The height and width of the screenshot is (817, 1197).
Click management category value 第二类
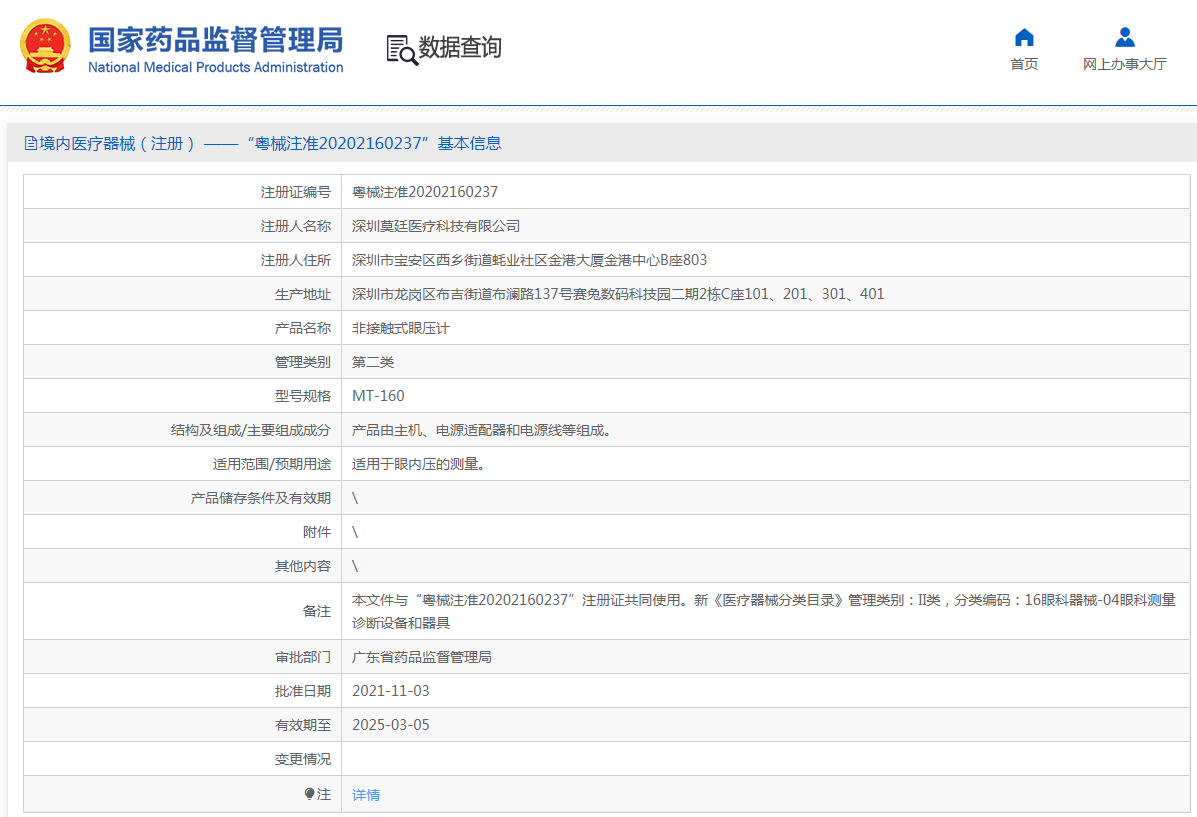click(x=373, y=362)
